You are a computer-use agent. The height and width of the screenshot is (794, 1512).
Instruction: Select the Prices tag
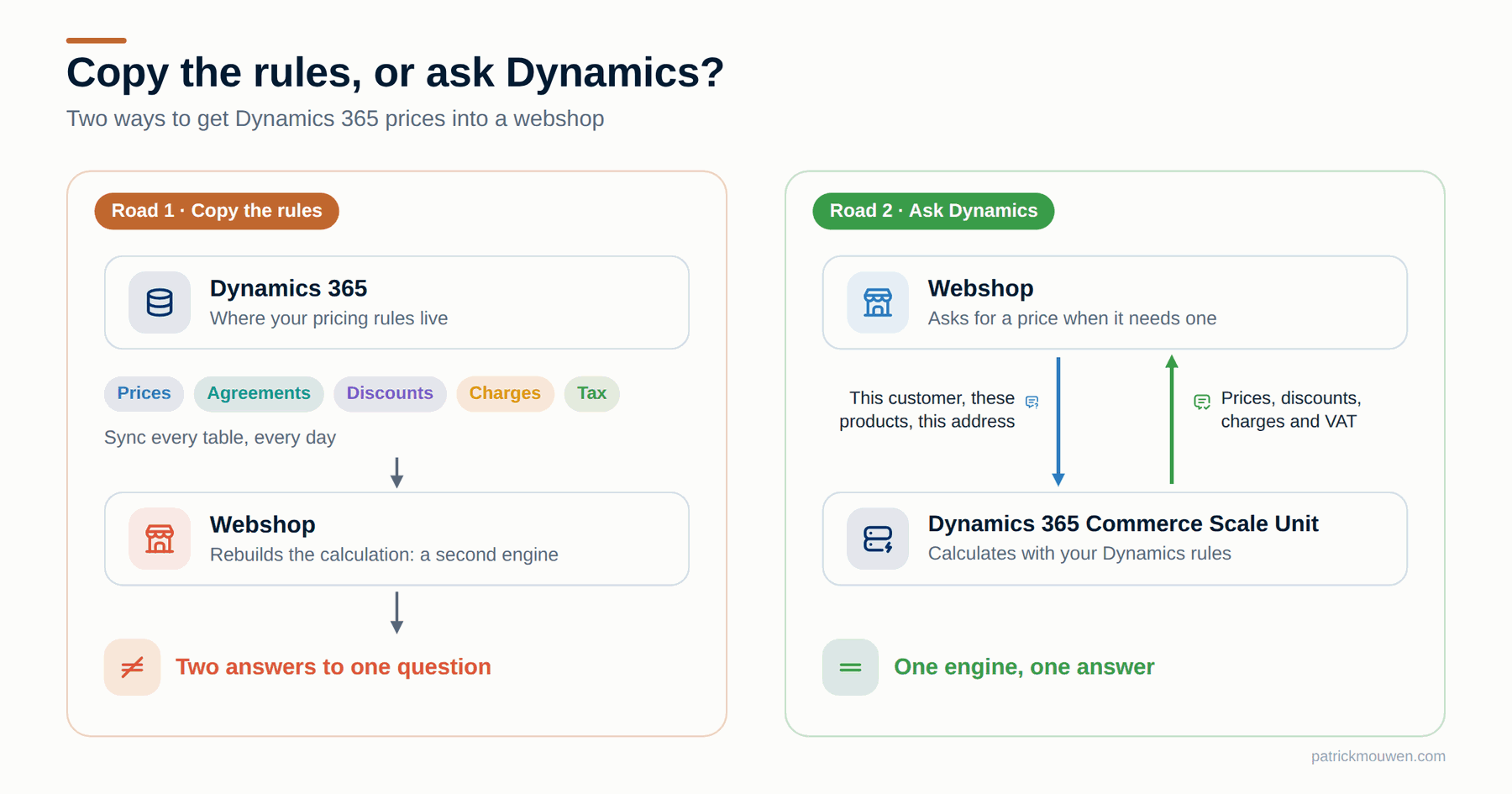[144, 393]
